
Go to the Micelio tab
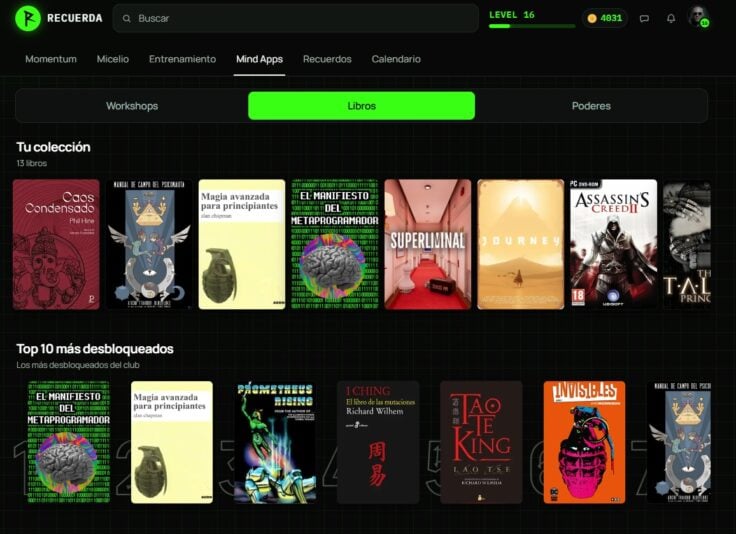pyautogui.click(x=113, y=59)
